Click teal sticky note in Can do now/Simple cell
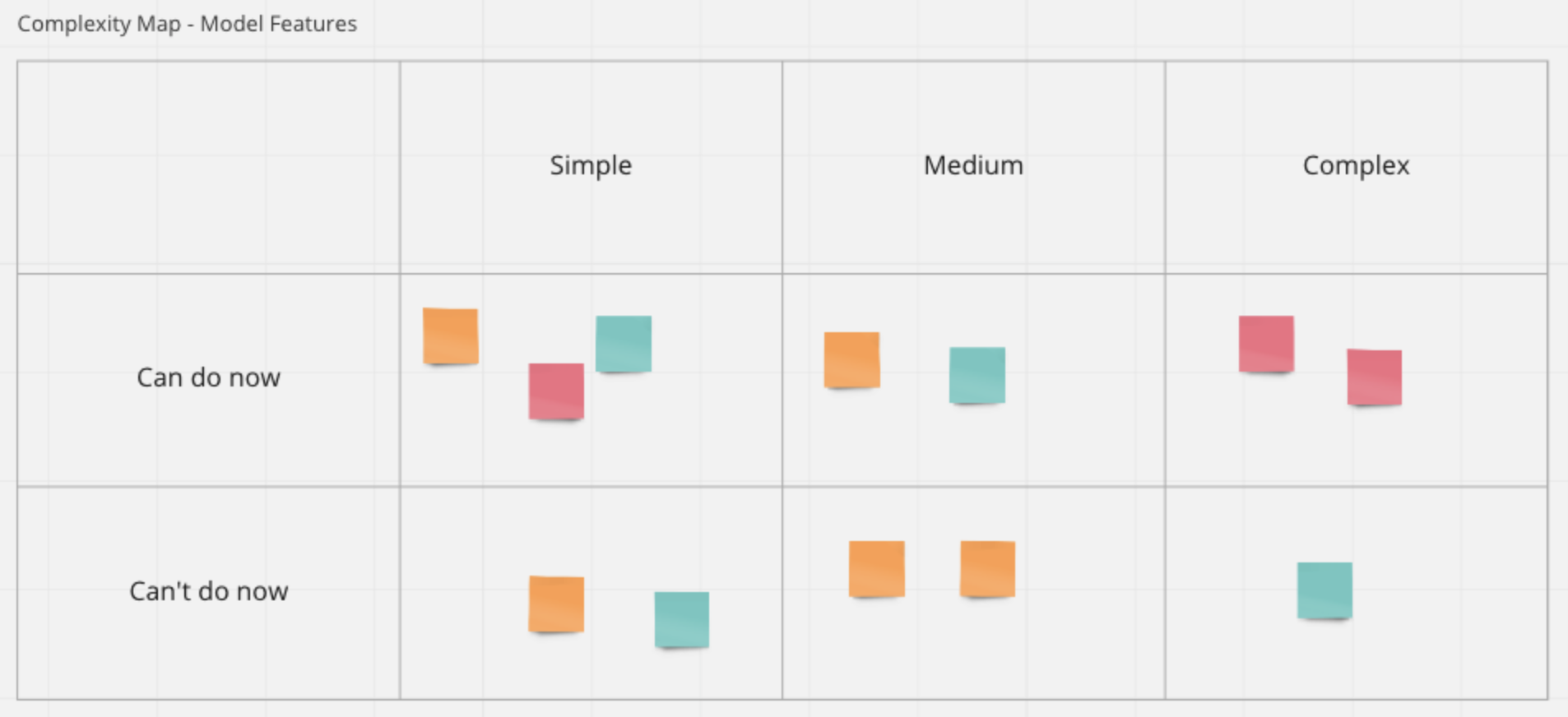The width and height of the screenshot is (1568, 717). click(624, 344)
